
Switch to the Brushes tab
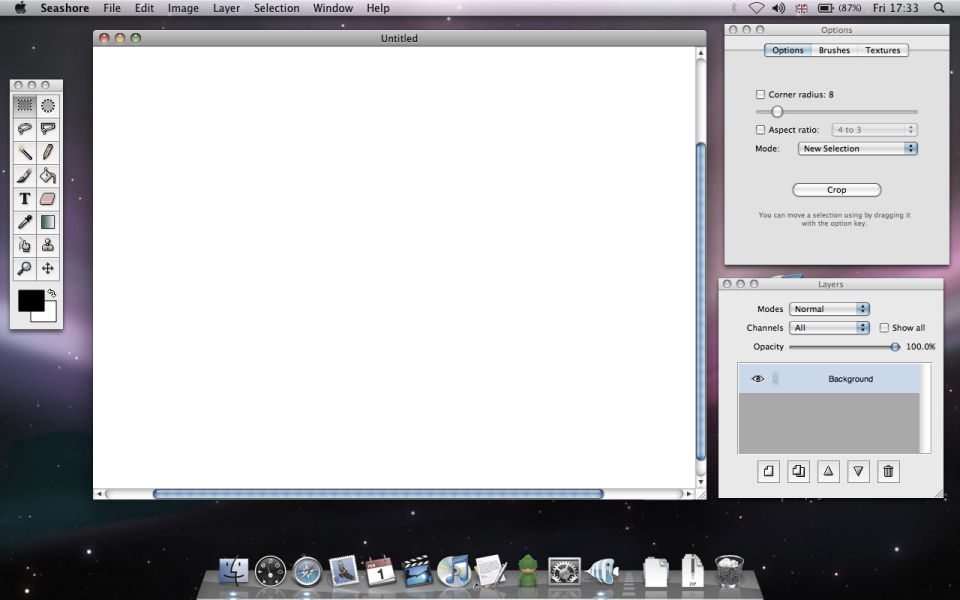click(x=834, y=50)
